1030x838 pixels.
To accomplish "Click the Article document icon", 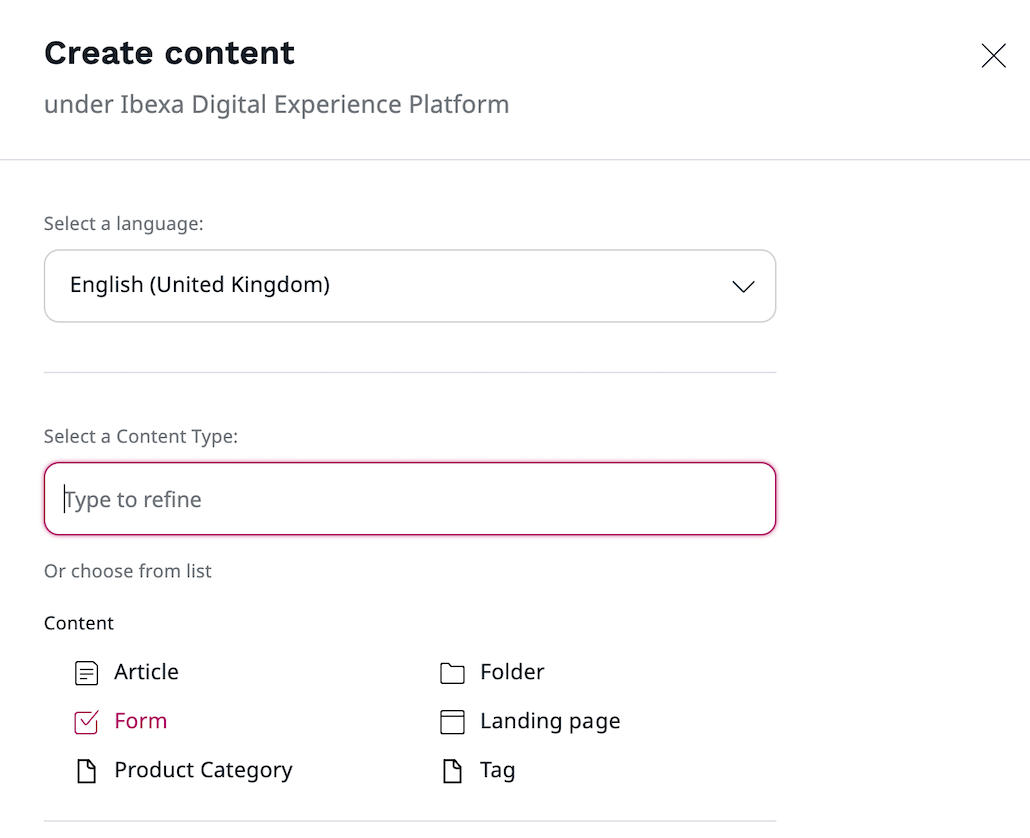I will coord(87,673).
